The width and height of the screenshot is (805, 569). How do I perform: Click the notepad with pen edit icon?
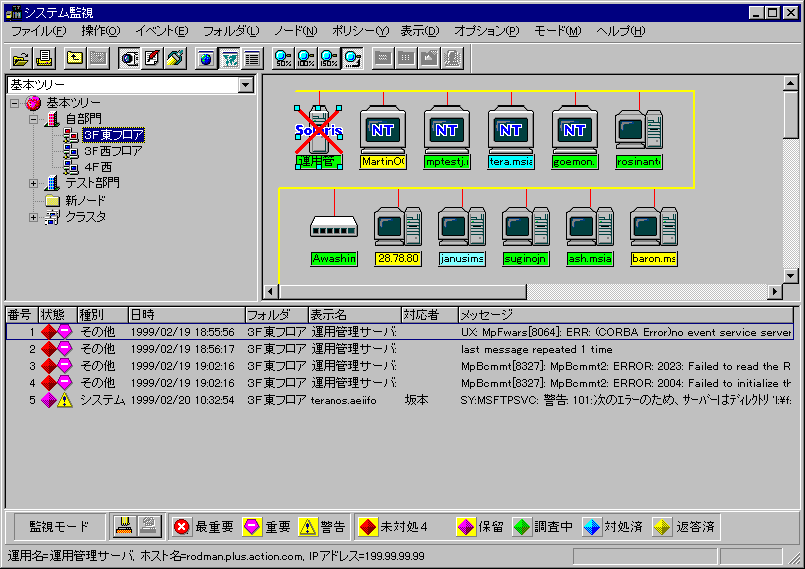tap(152, 59)
